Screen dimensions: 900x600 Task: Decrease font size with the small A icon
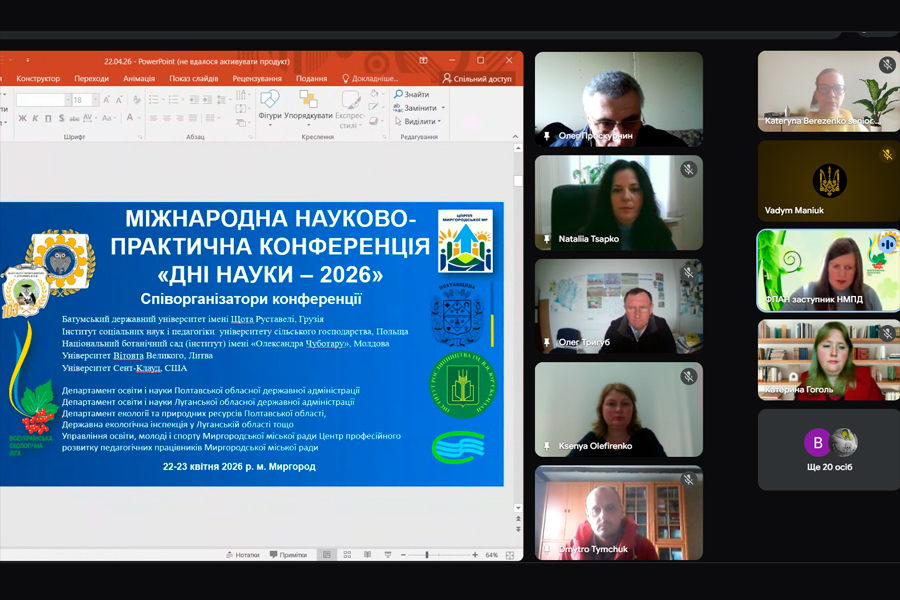pyautogui.click(x=119, y=100)
